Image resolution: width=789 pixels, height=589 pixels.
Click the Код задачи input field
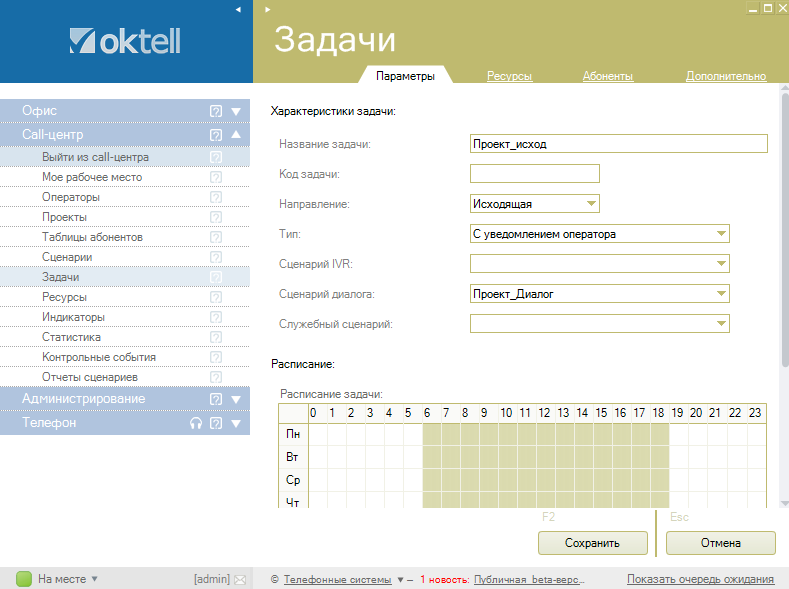point(534,174)
